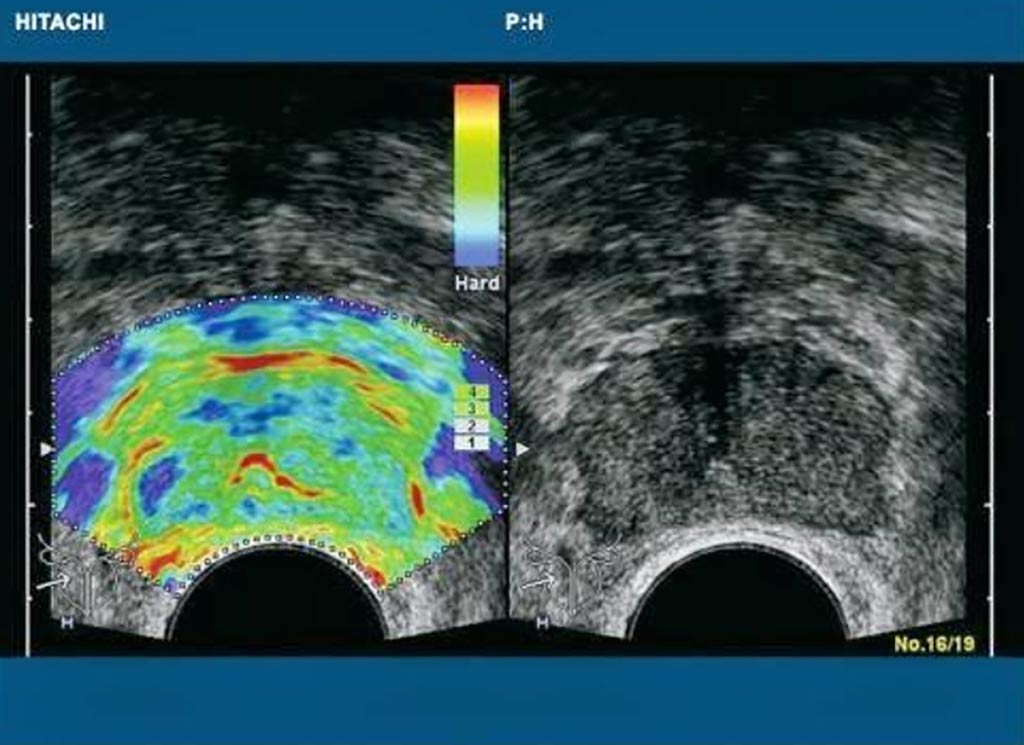The height and width of the screenshot is (745, 1024).
Task: Click the elasticity color scale bar
Action: (x=477, y=176)
